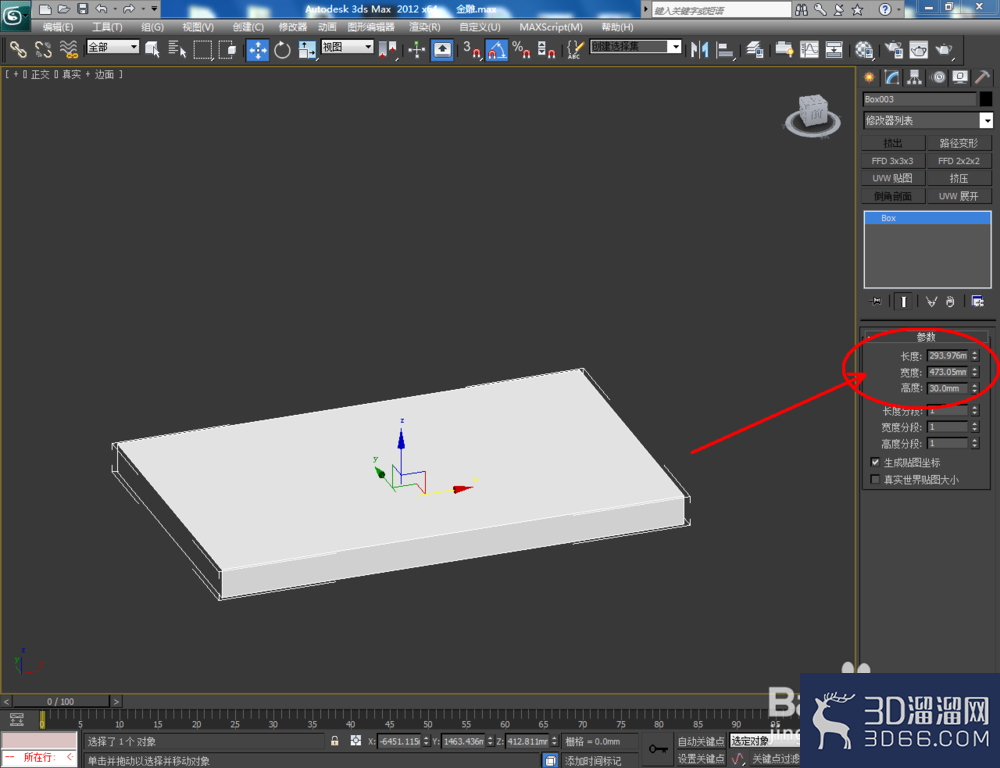Click the FFD 3x3x3 modifier button
The image size is (1000, 768).
[893, 161]
